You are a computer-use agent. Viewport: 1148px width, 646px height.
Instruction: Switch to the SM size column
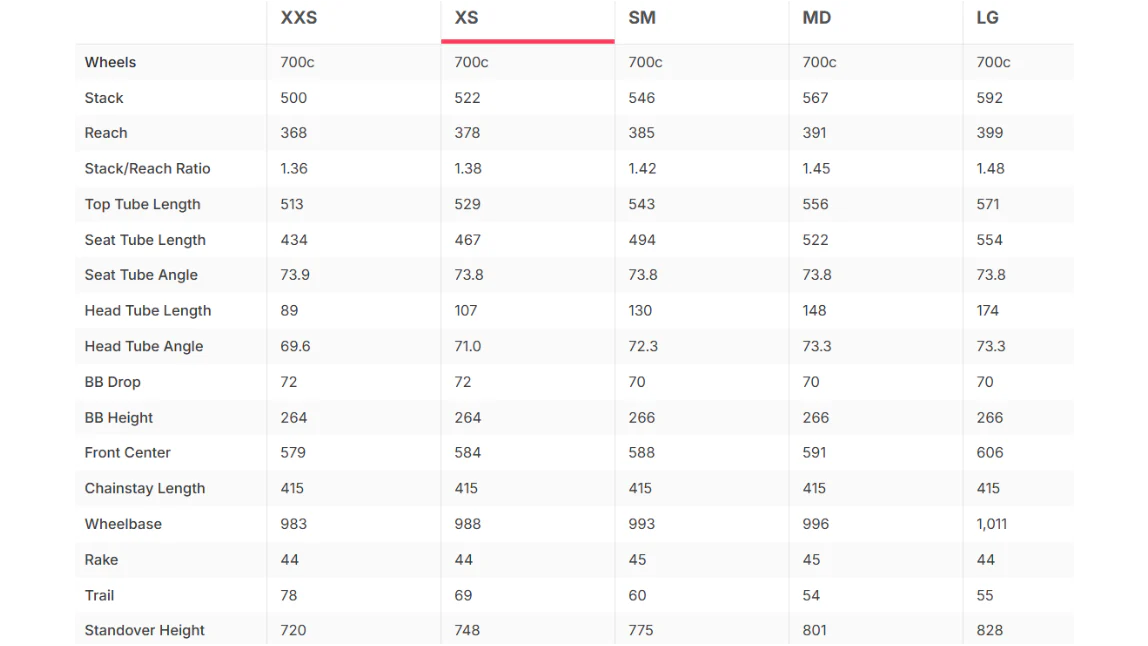coord(642,18)
